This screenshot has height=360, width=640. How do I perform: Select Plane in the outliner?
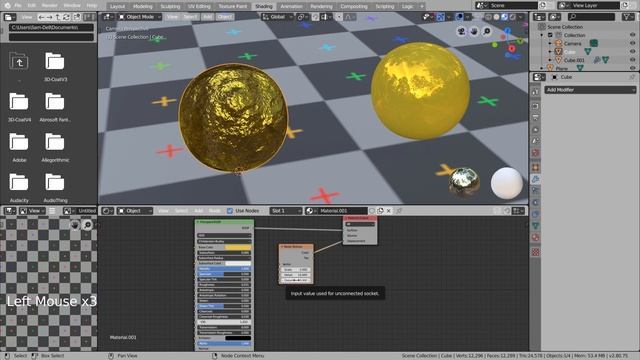(562, 68)
